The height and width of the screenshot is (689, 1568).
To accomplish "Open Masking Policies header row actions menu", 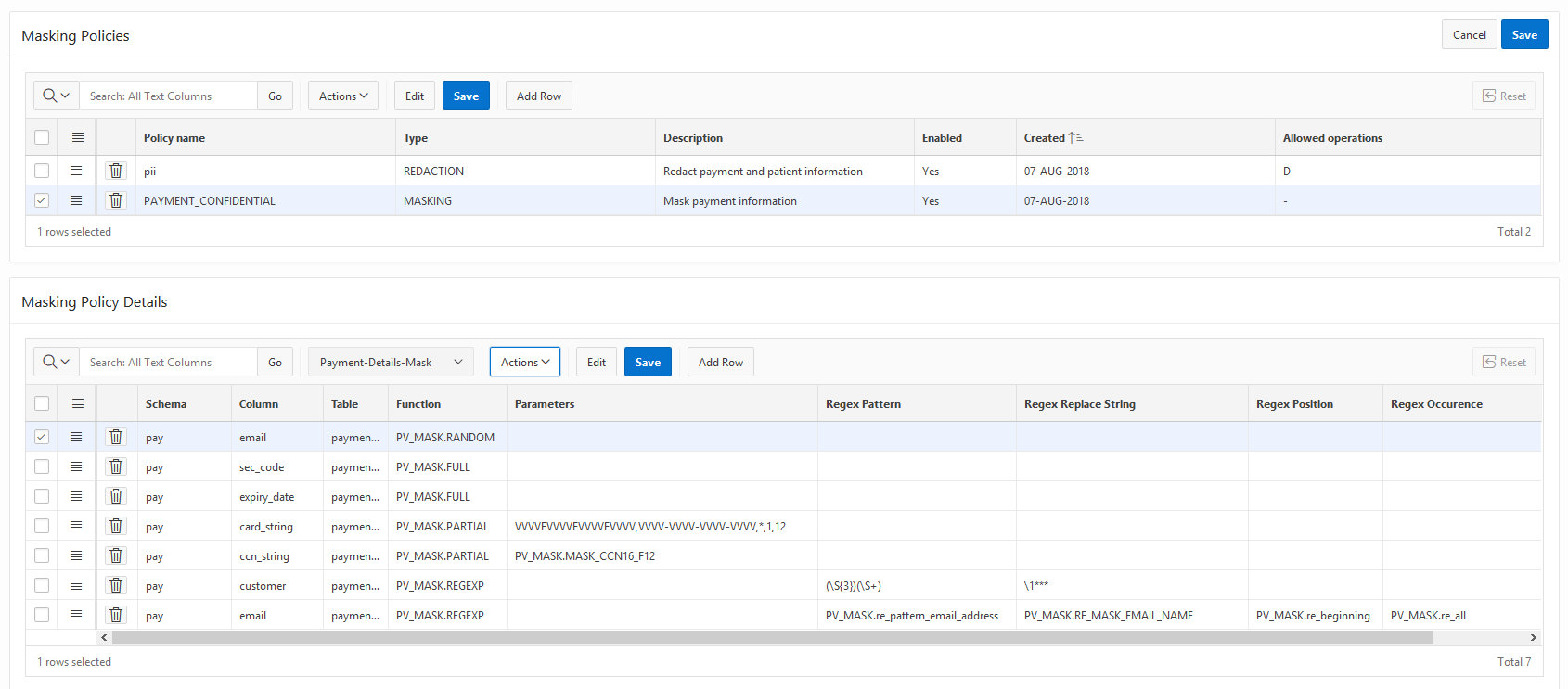I will tap(78, 137).
